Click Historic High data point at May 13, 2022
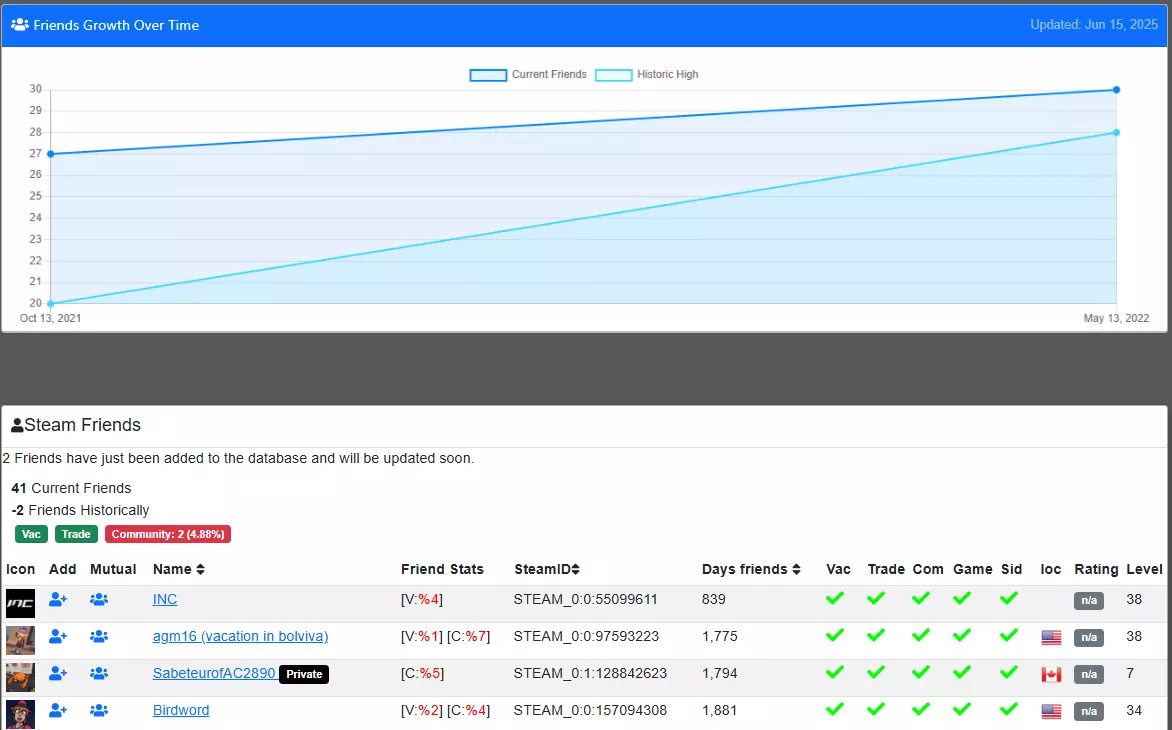The width and height of the screenshot is (1172, 730). coord(1117,132)
